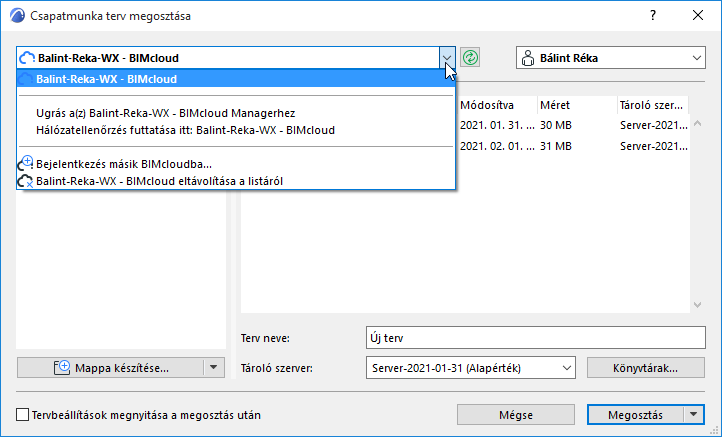This screenshot has height=437, width=722.
Task: Open the Tároló szerver dropdown
Action: [567, 368]
